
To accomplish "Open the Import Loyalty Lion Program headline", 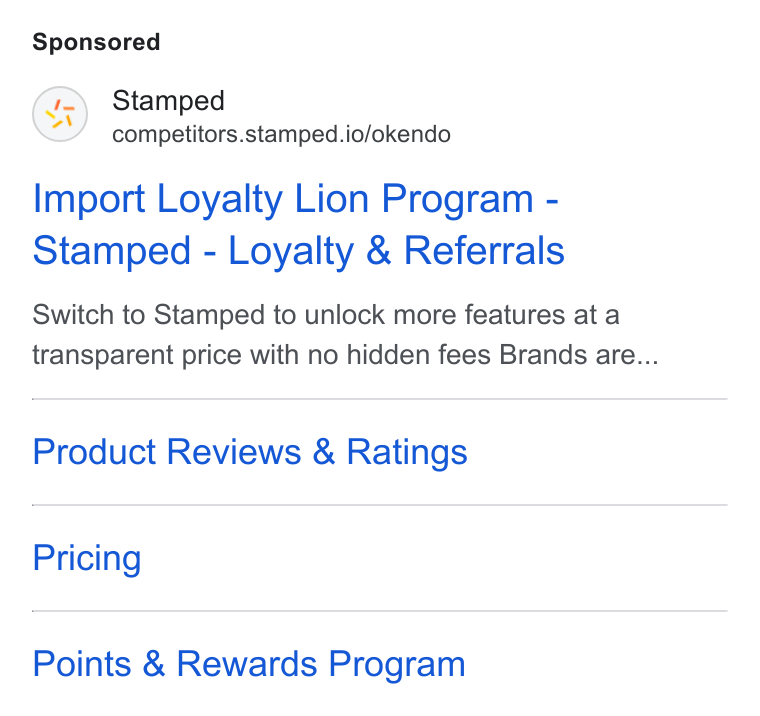I will tap(299, 224).
